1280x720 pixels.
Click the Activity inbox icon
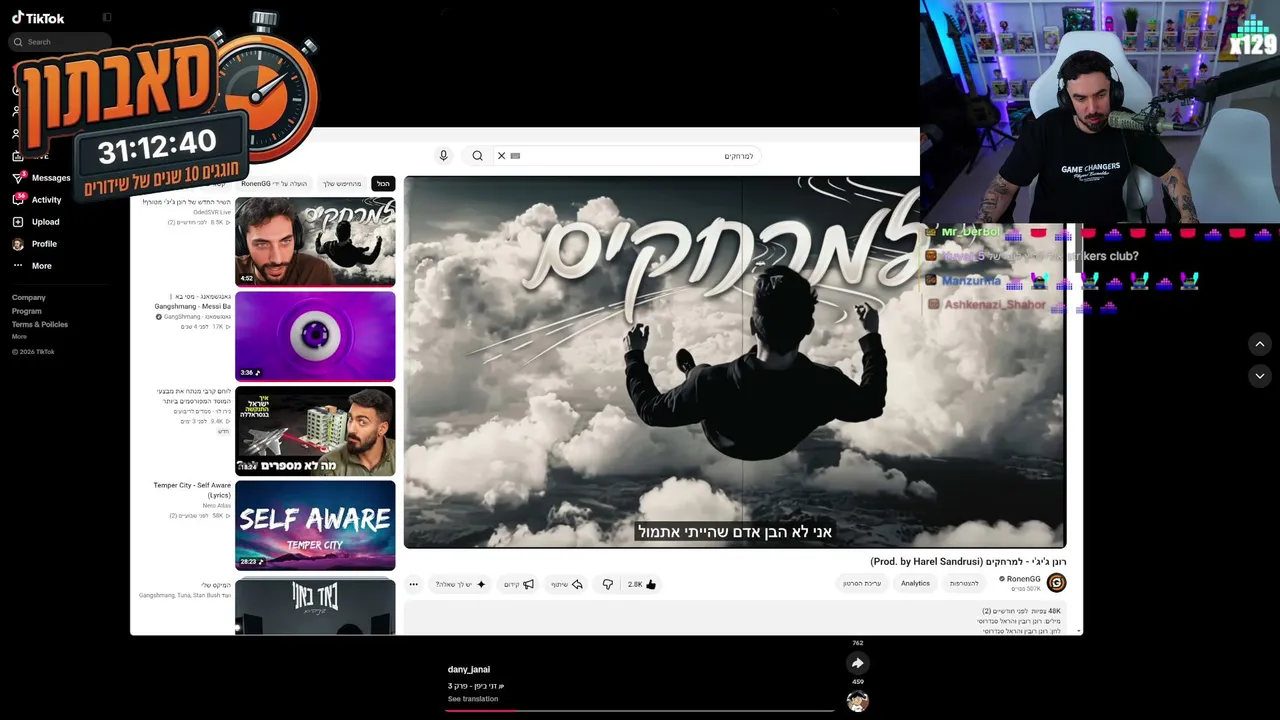[x=18, y=200]
